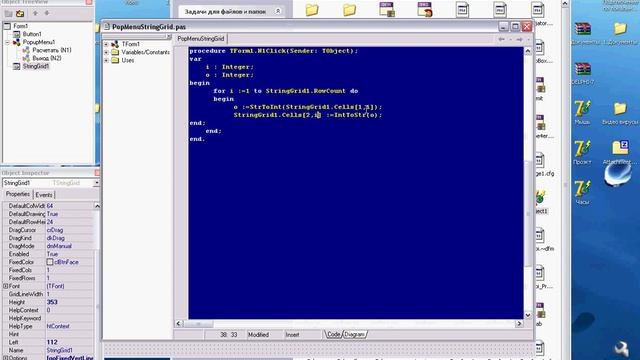Click the Name value StringGrid1
Screen dimensions: 640x360
[60, 350]
